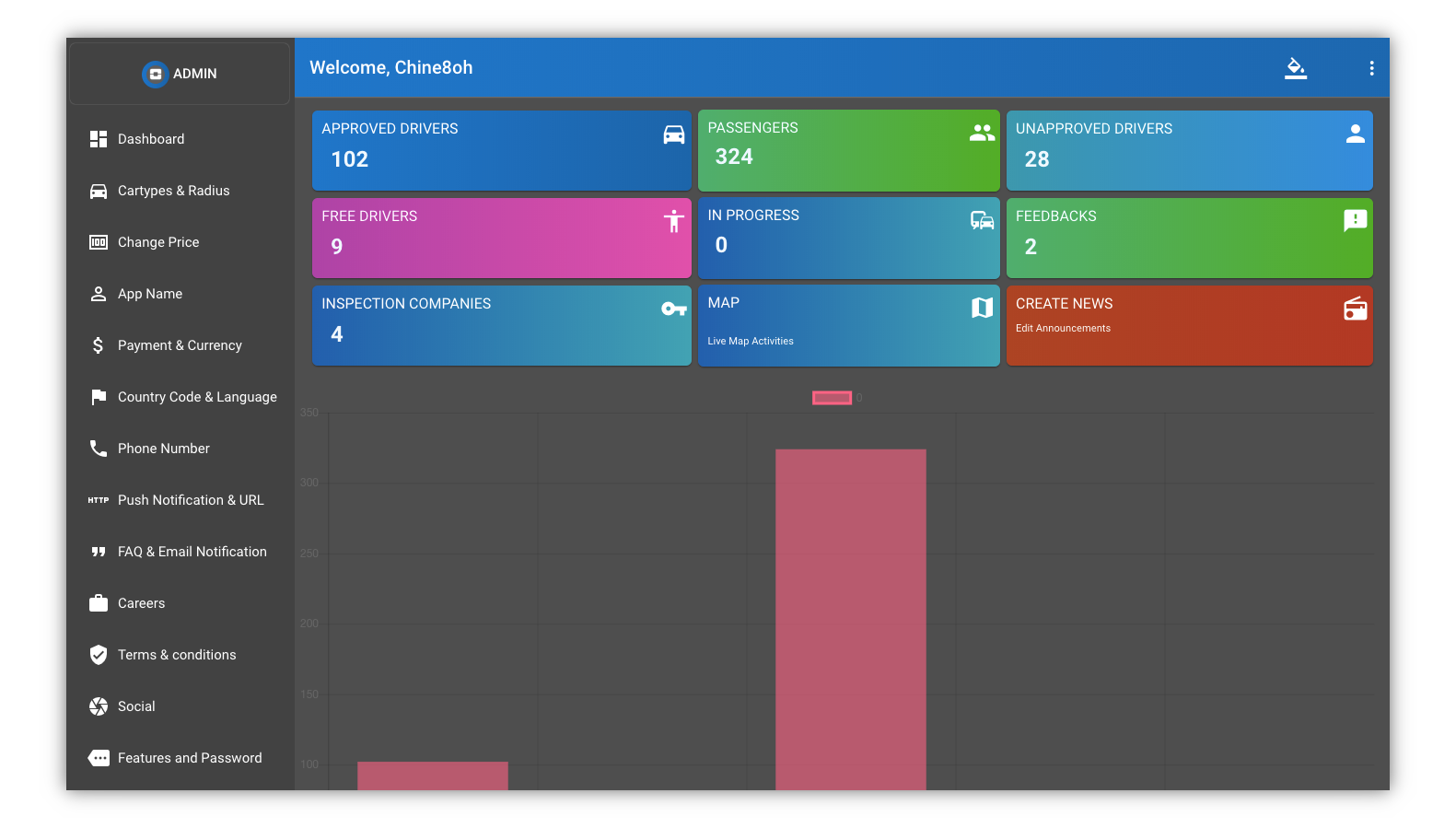The height and width of the screenshot is (828, 1456).
Task: Open Cartypes & Radius menu item
Action: 173,191
